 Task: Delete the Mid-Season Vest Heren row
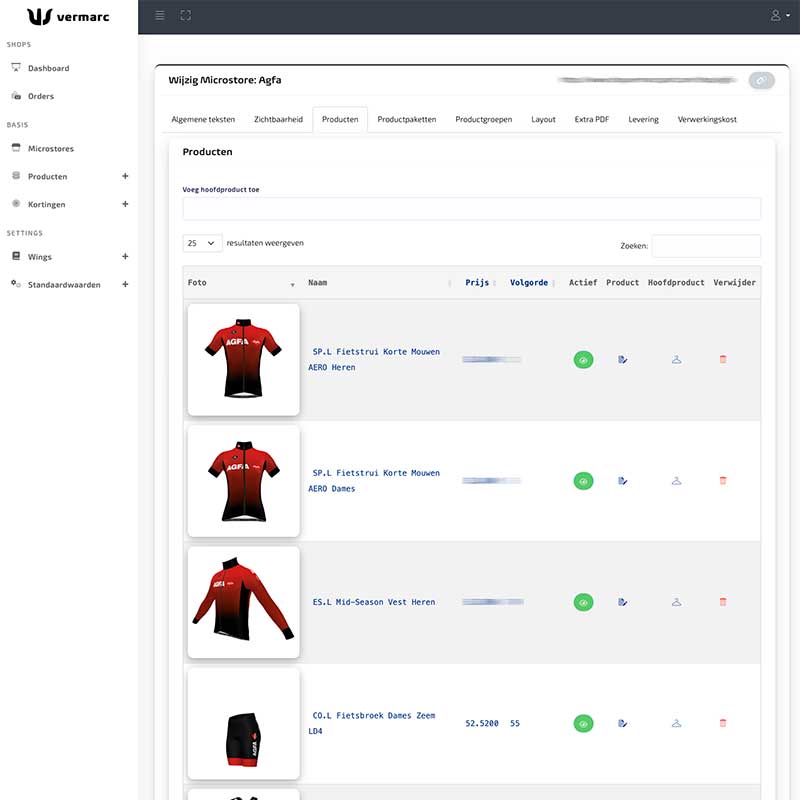point(723,602)
